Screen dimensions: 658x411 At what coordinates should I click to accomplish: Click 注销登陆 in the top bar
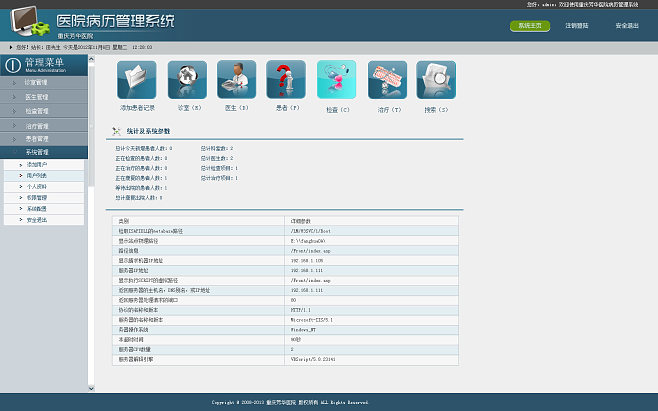coord(577,26)
